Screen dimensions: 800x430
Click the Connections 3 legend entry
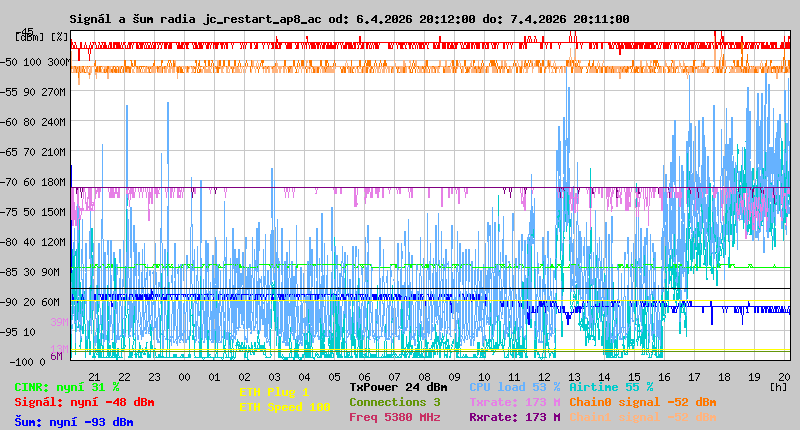[x=394, y=402]
